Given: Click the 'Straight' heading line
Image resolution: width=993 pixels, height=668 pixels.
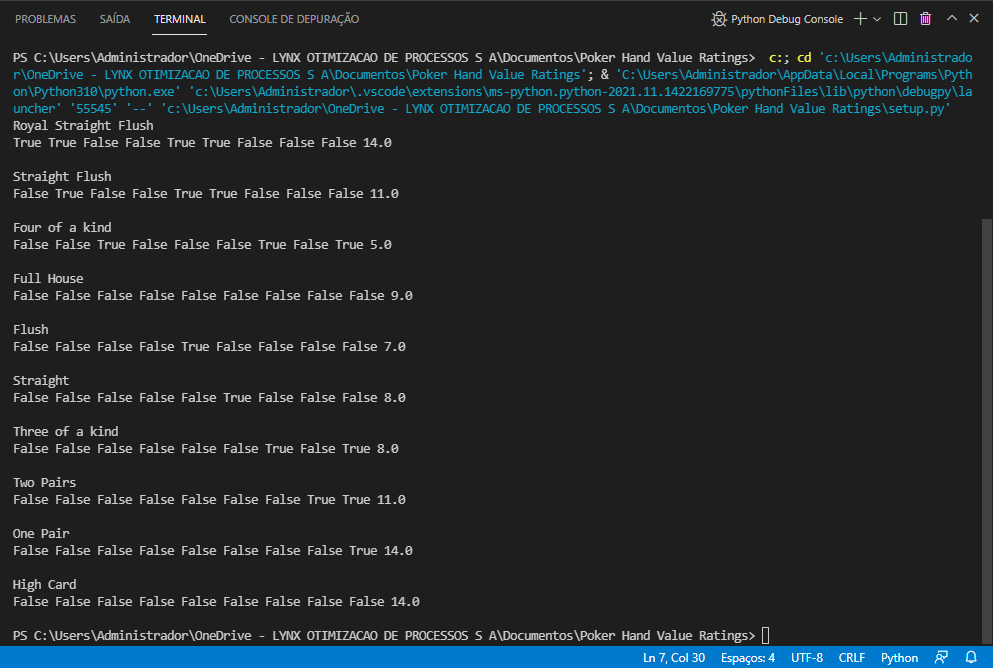Looking at the screenshot, I should tap(41, 381).
